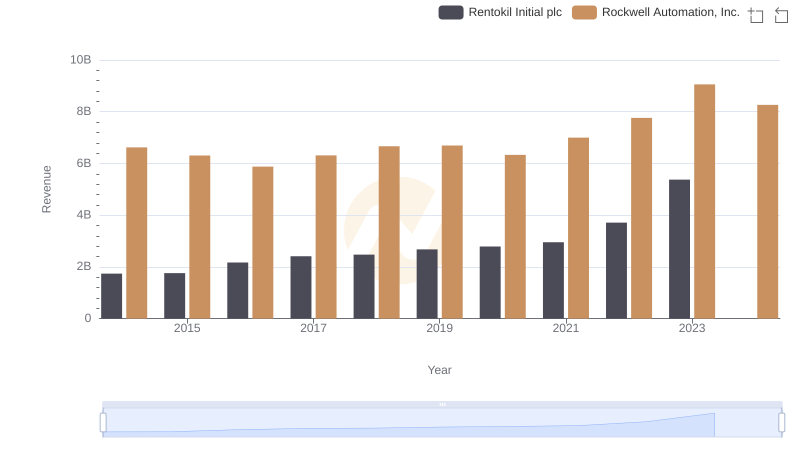This screenshot has width=800, height=461.
Task: Click the last Rockwell bar after 2023
Action: point(767,212)
